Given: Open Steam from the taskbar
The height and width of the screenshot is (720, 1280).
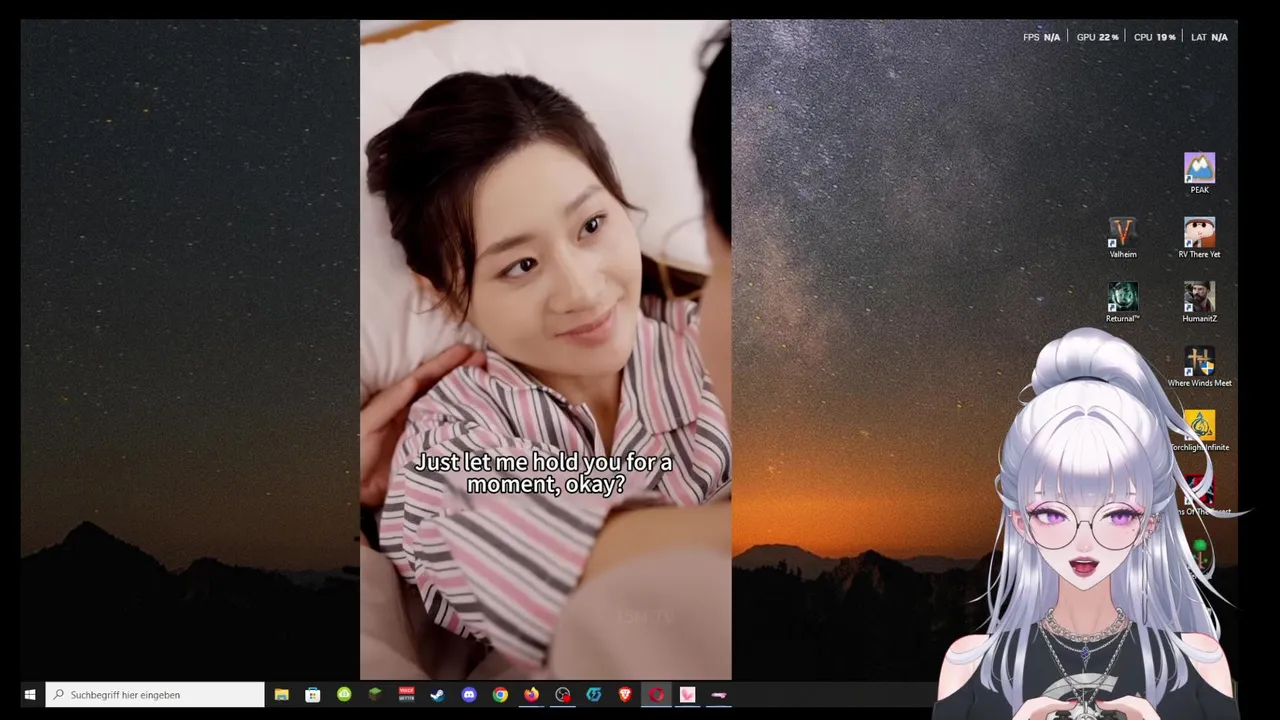Looking at the screenshot, I should (437, 694).
